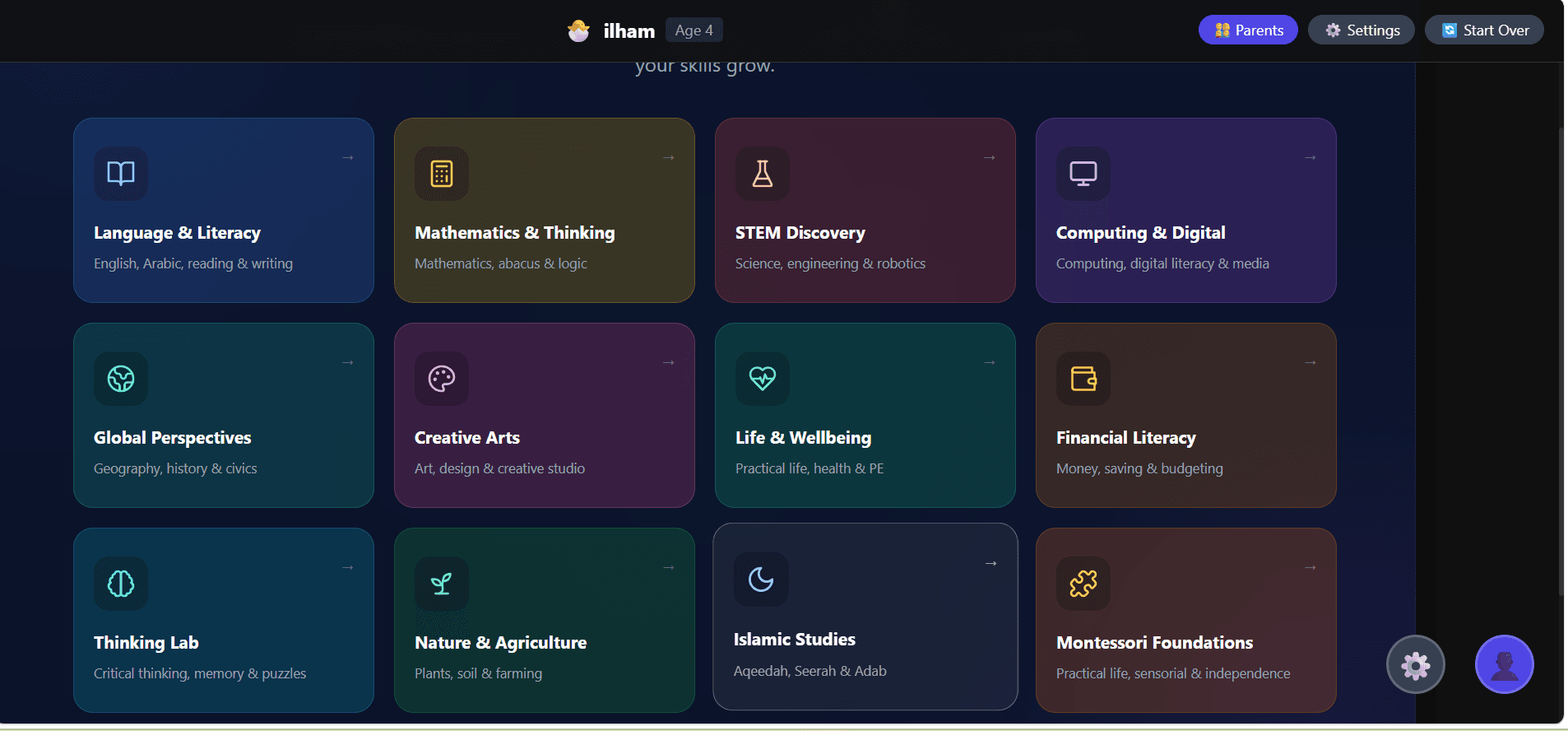Image resolution: width=1568 pixels, height=731 pixels.
Task: Click the palette icon on Creative Arts
Action: coord(442,379)
